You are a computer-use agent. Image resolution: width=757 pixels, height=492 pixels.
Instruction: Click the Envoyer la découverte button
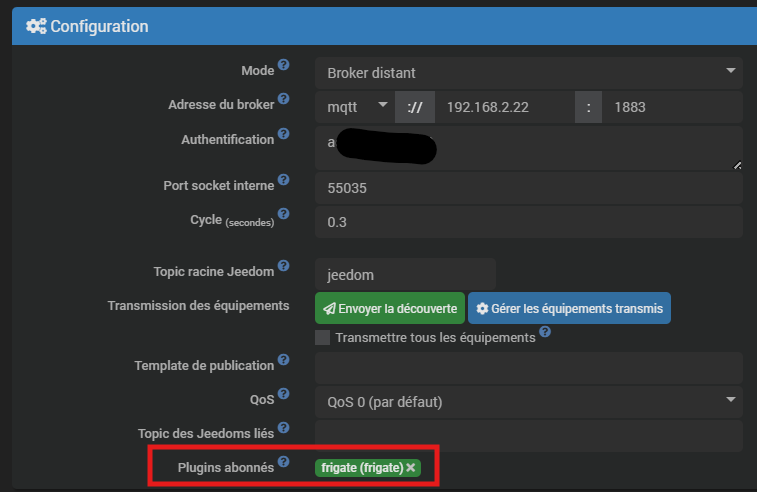tap(390, 308)
